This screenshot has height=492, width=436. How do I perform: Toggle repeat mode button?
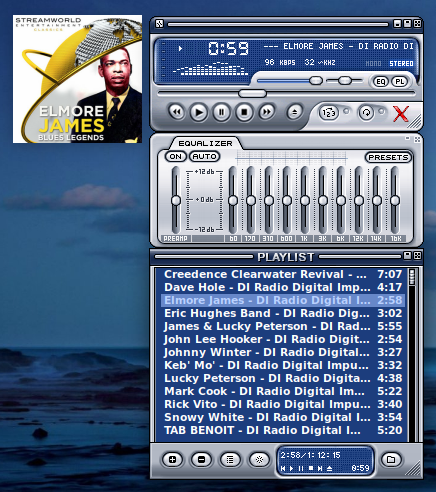pos(366,113)
